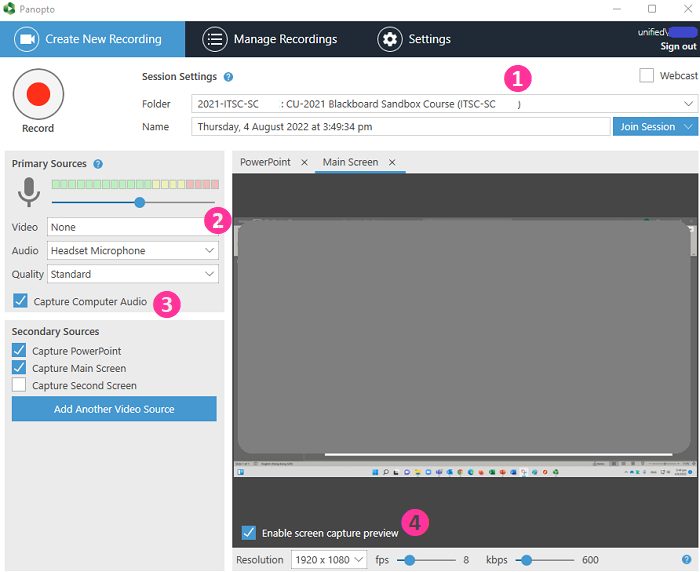700x572 pixels.
Task: Close the PowerPoint preview tab
Action: tap(304, 163)
